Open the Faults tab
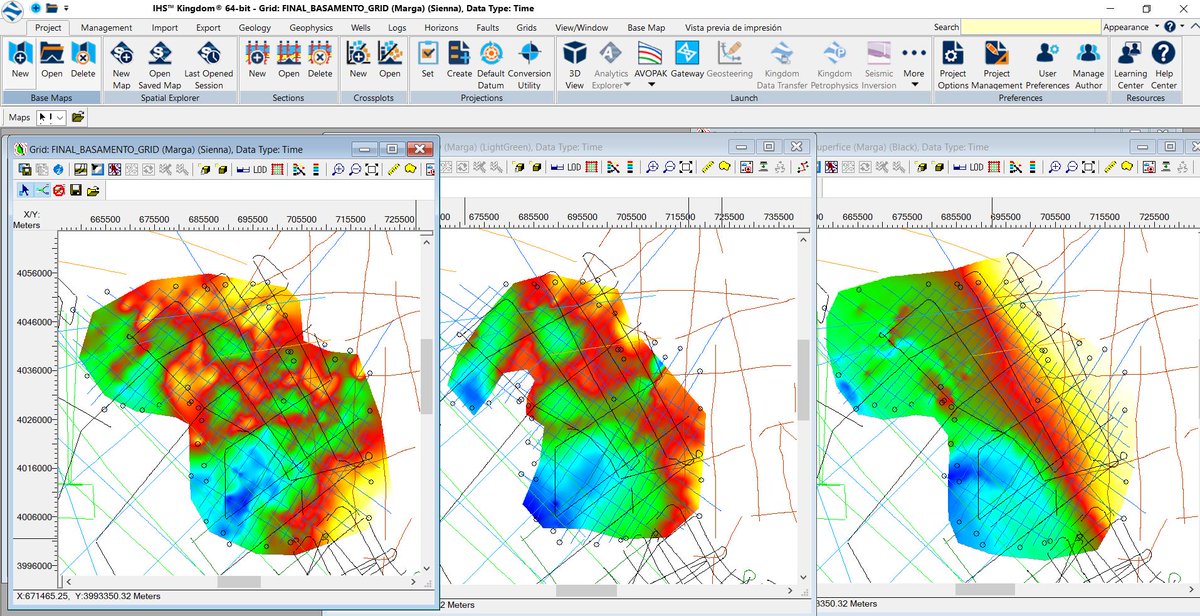The width and height of the screenshot is (1200, 616). tap(487, 28)
